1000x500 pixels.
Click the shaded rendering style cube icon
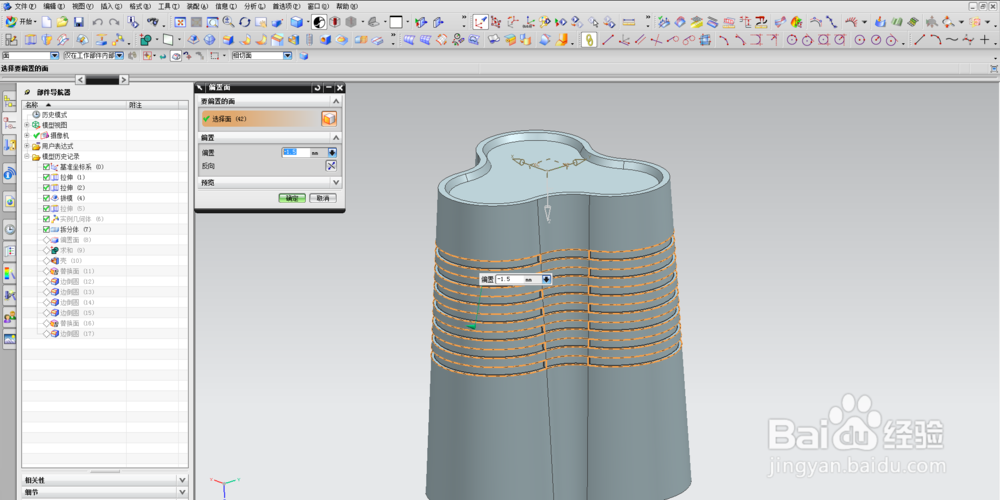tap(296, 22)
